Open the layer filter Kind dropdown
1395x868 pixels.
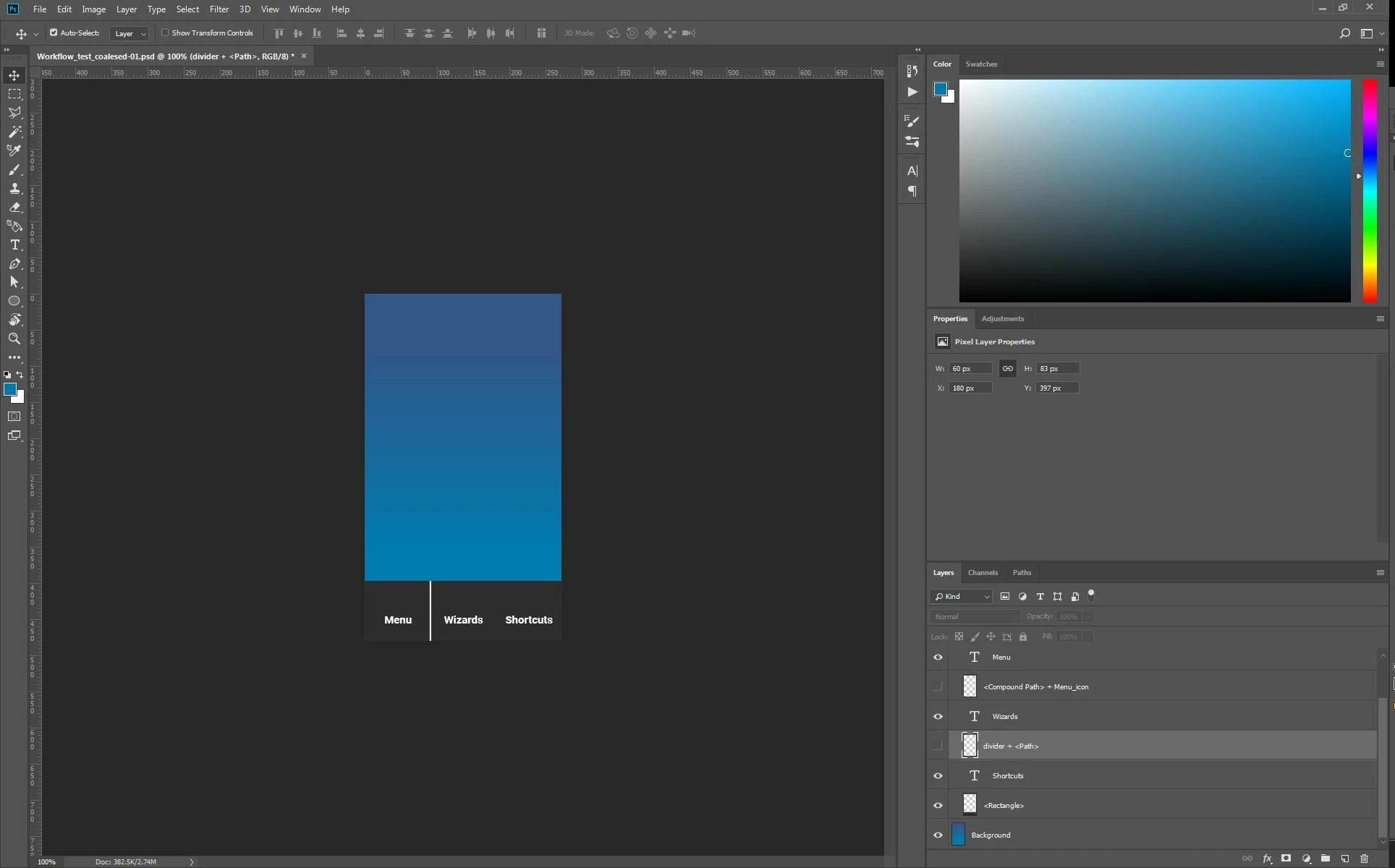click(x=962, y=597)
